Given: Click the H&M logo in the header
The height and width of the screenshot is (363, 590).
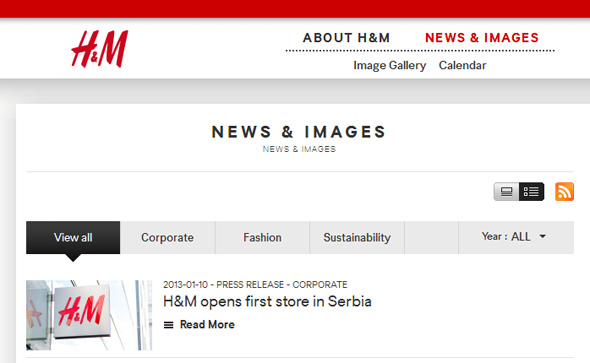Looking at the screenshot, I should [100, 49].
